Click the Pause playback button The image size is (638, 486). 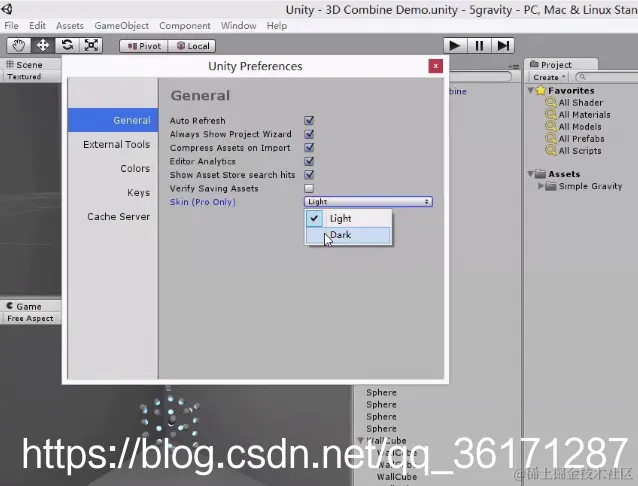tap(479, 45)
